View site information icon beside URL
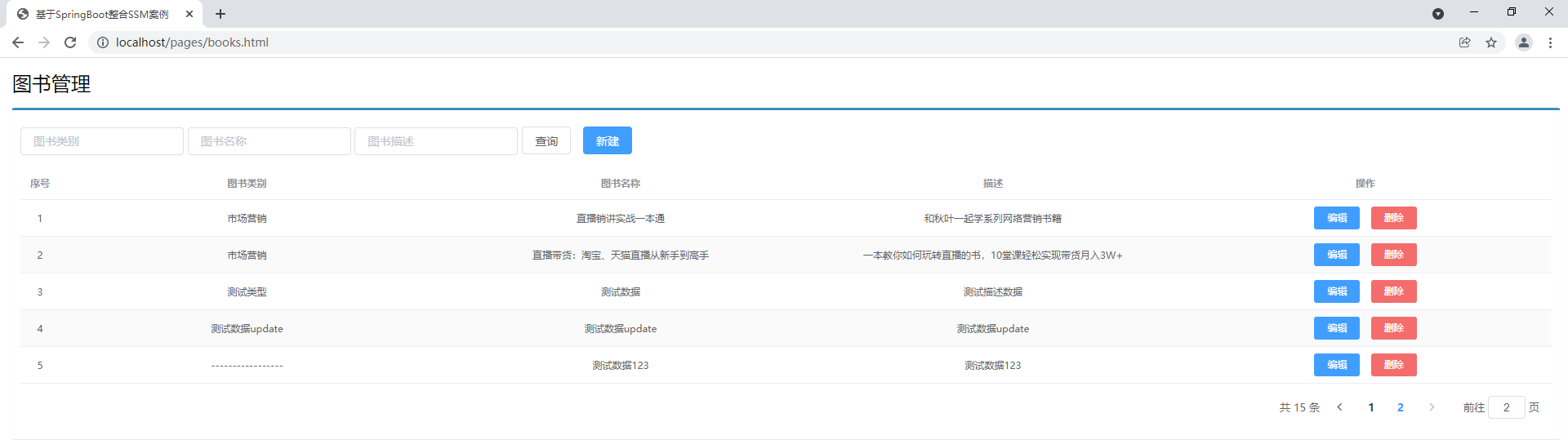Screen dimensions: 1568x440 103,42
